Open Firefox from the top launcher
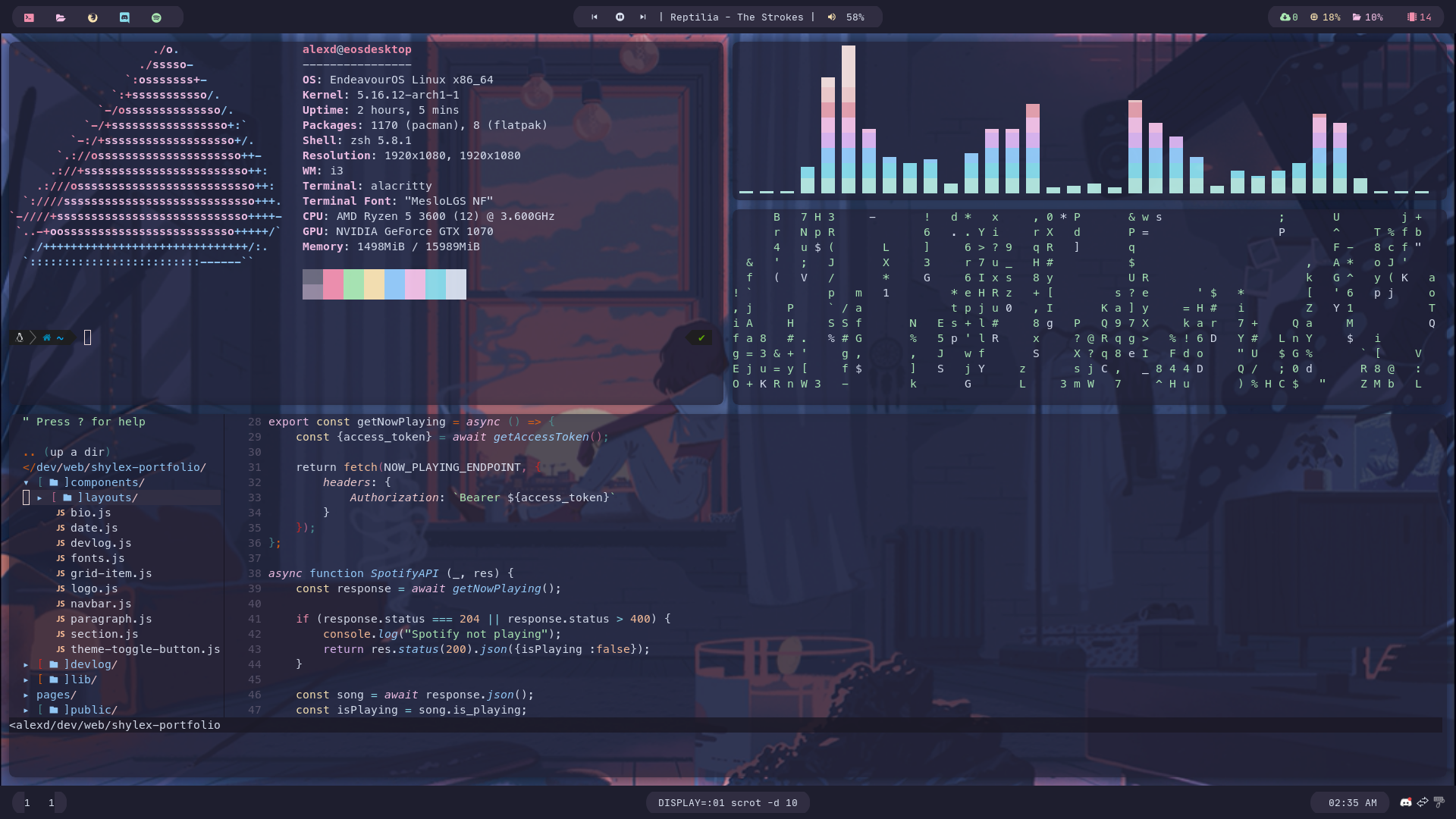The image size is (1456, 819). 93,17
